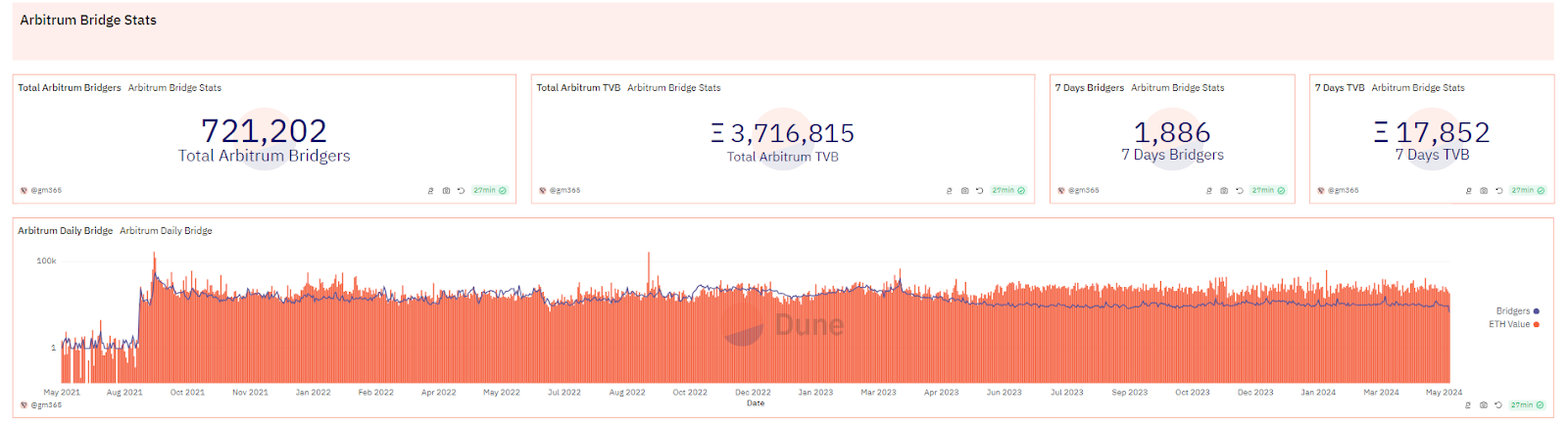Click the Jul 2022 x-axis label
The width and height of the screenshot is (1568, 424).
(564, 393)
